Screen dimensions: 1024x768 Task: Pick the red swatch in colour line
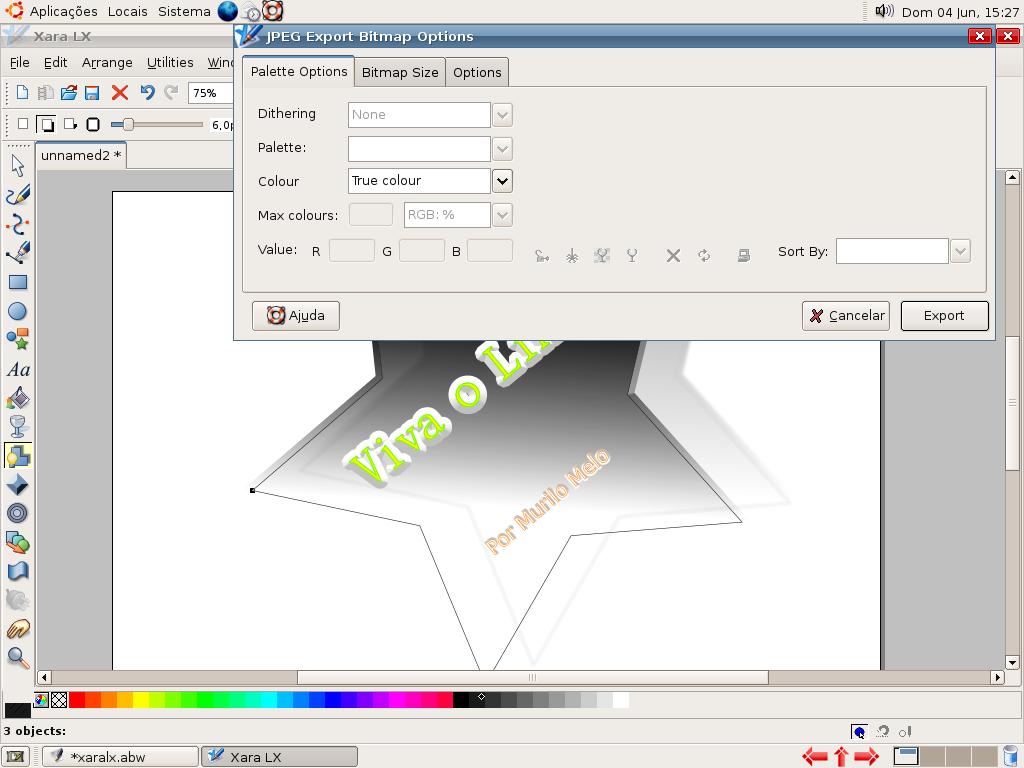77,700
